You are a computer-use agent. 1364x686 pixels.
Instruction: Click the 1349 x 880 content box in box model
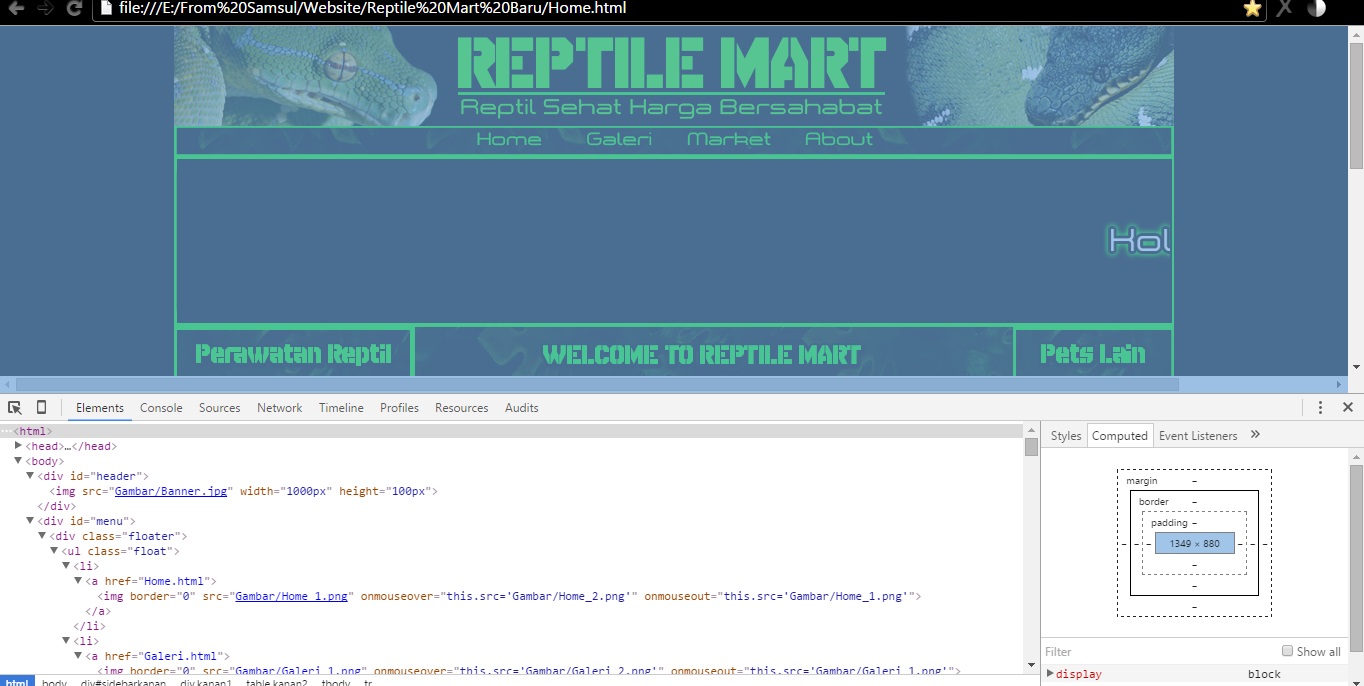[x=1193, y=543]
